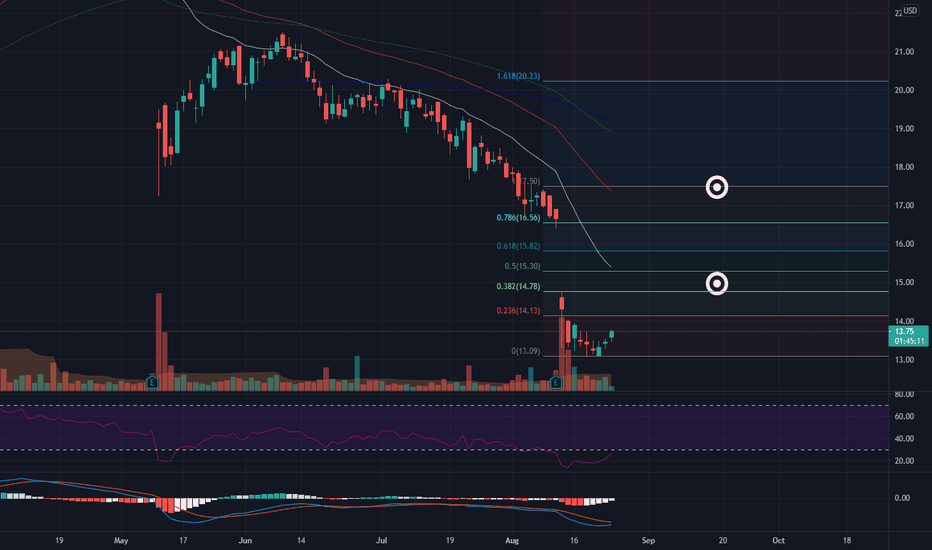
Task: Click the tall red volume bar in May
Action: pos(159,341)
